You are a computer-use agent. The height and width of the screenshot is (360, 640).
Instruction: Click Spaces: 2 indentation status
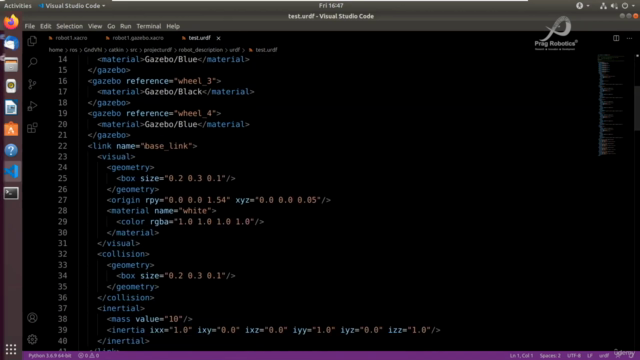pos(550,356)
